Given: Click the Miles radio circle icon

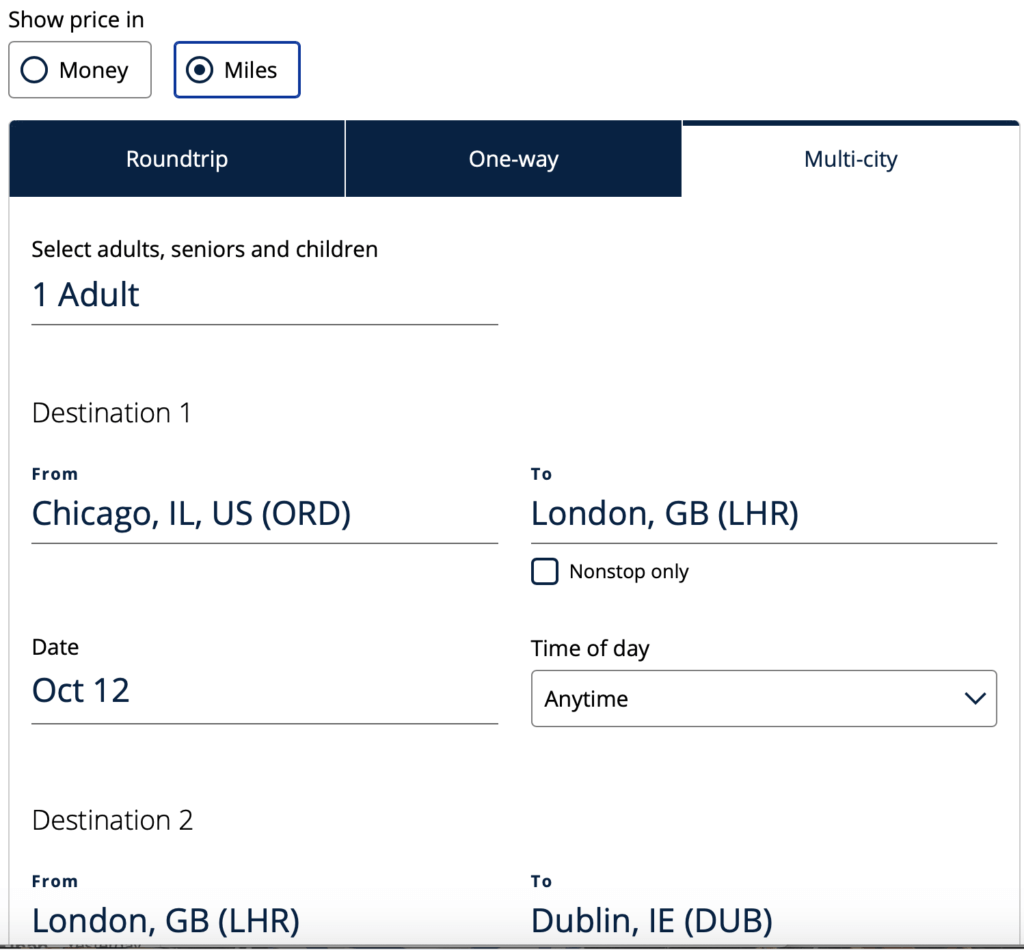Looking at the screenshot, I should pos(200,70).
